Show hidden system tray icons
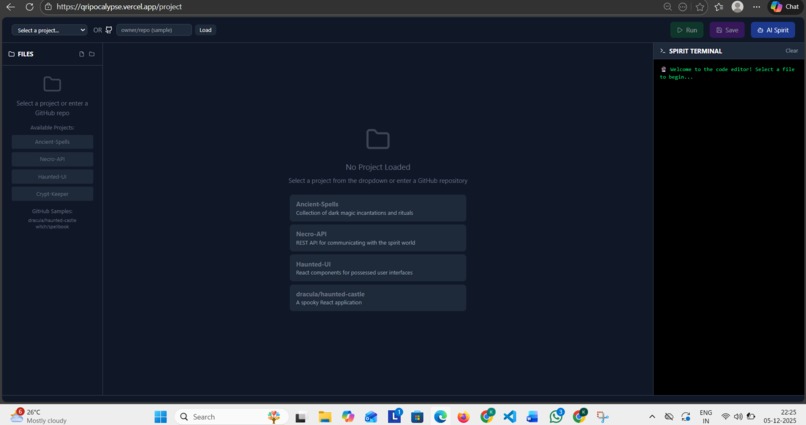The image size is (806, 425). point(652,417)
